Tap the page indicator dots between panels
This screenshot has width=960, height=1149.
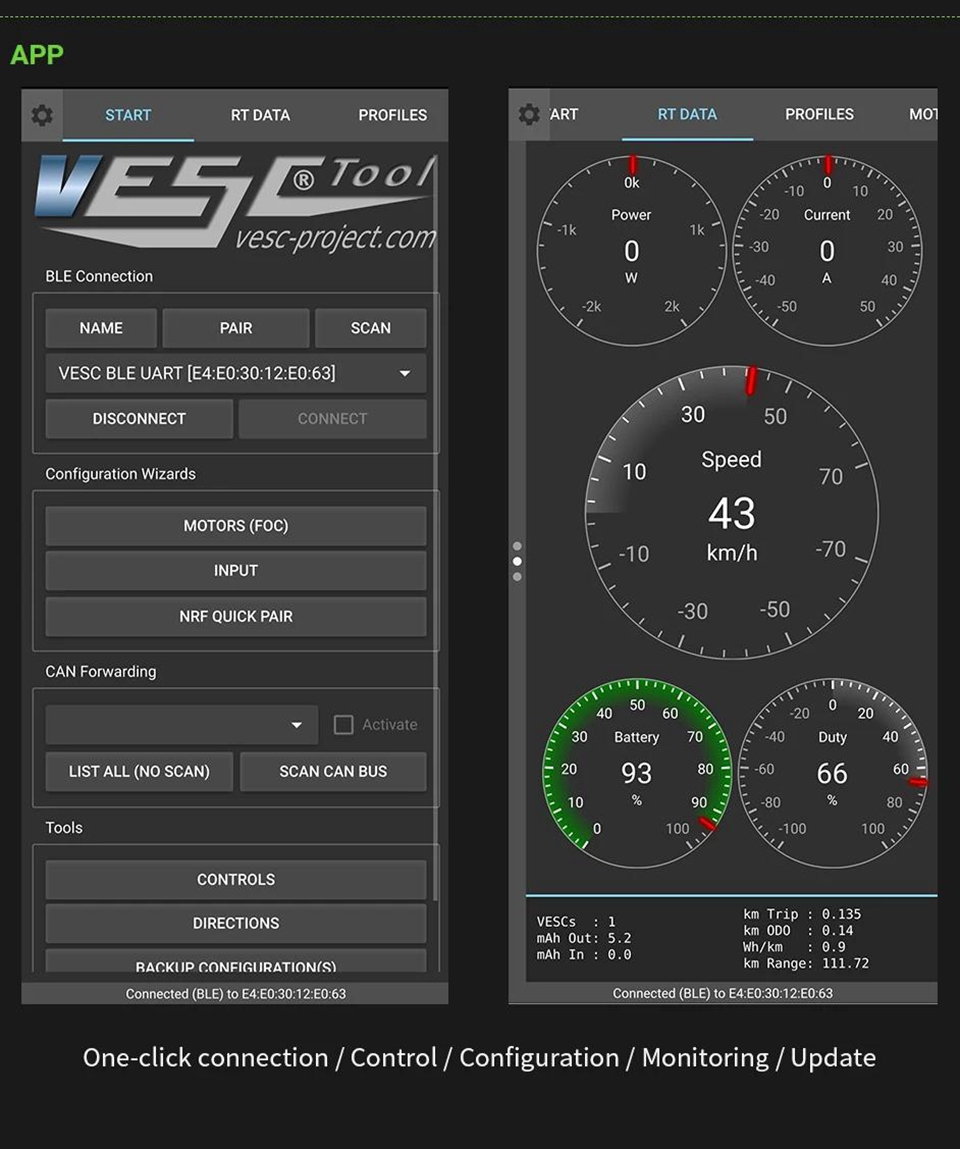tap(517, 561)
